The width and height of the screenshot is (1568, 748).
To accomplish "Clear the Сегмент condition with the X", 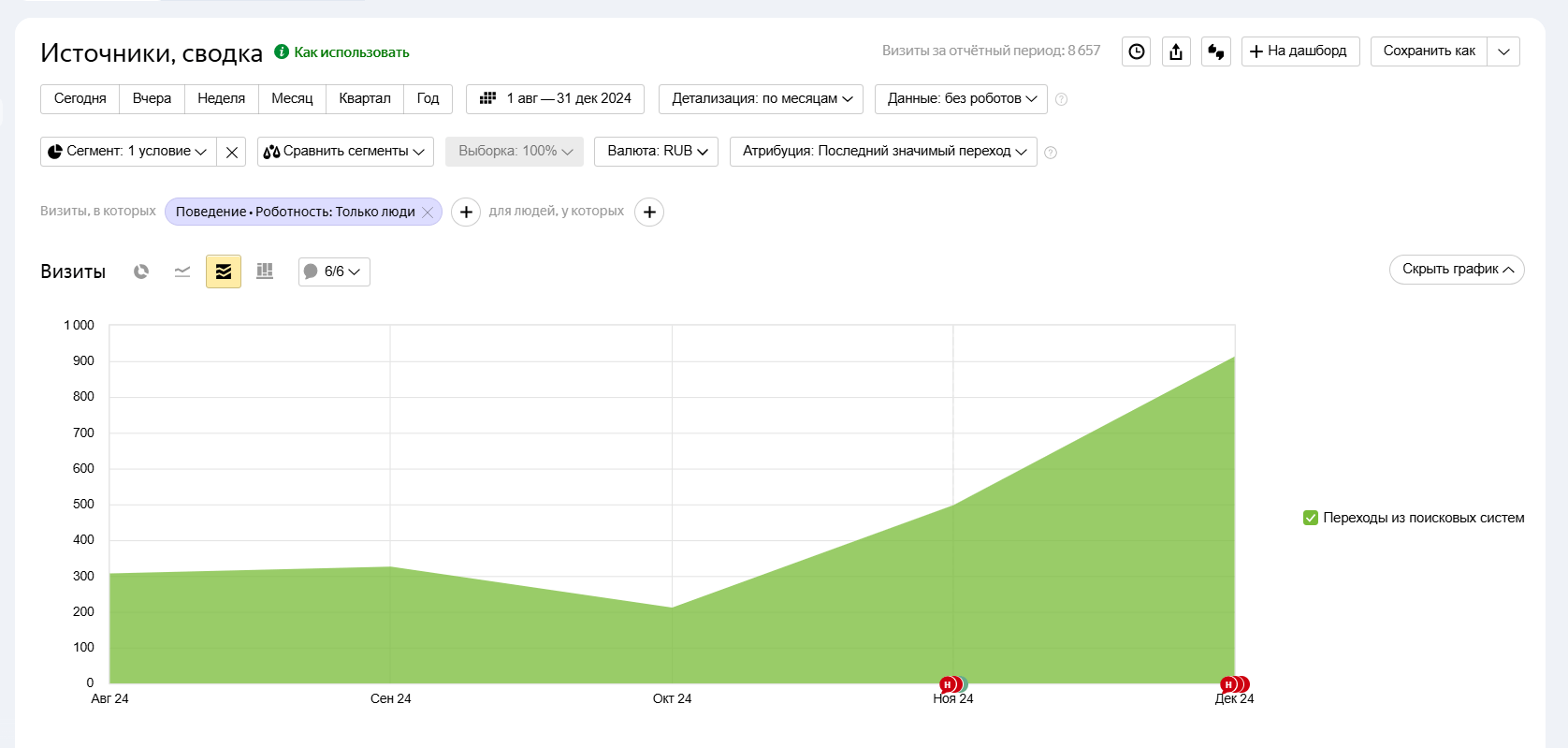I will 232,152.
